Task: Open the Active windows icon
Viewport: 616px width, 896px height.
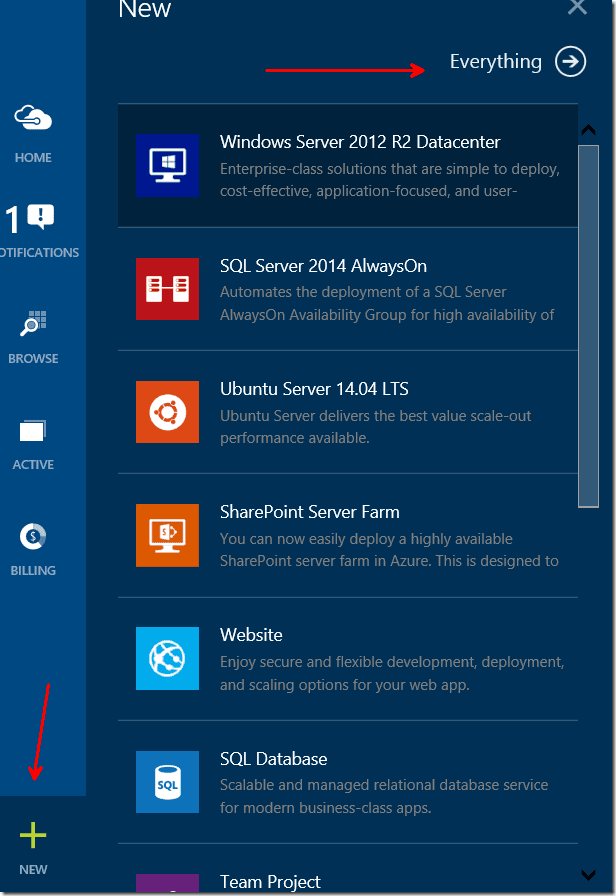Action: (33, 431)
